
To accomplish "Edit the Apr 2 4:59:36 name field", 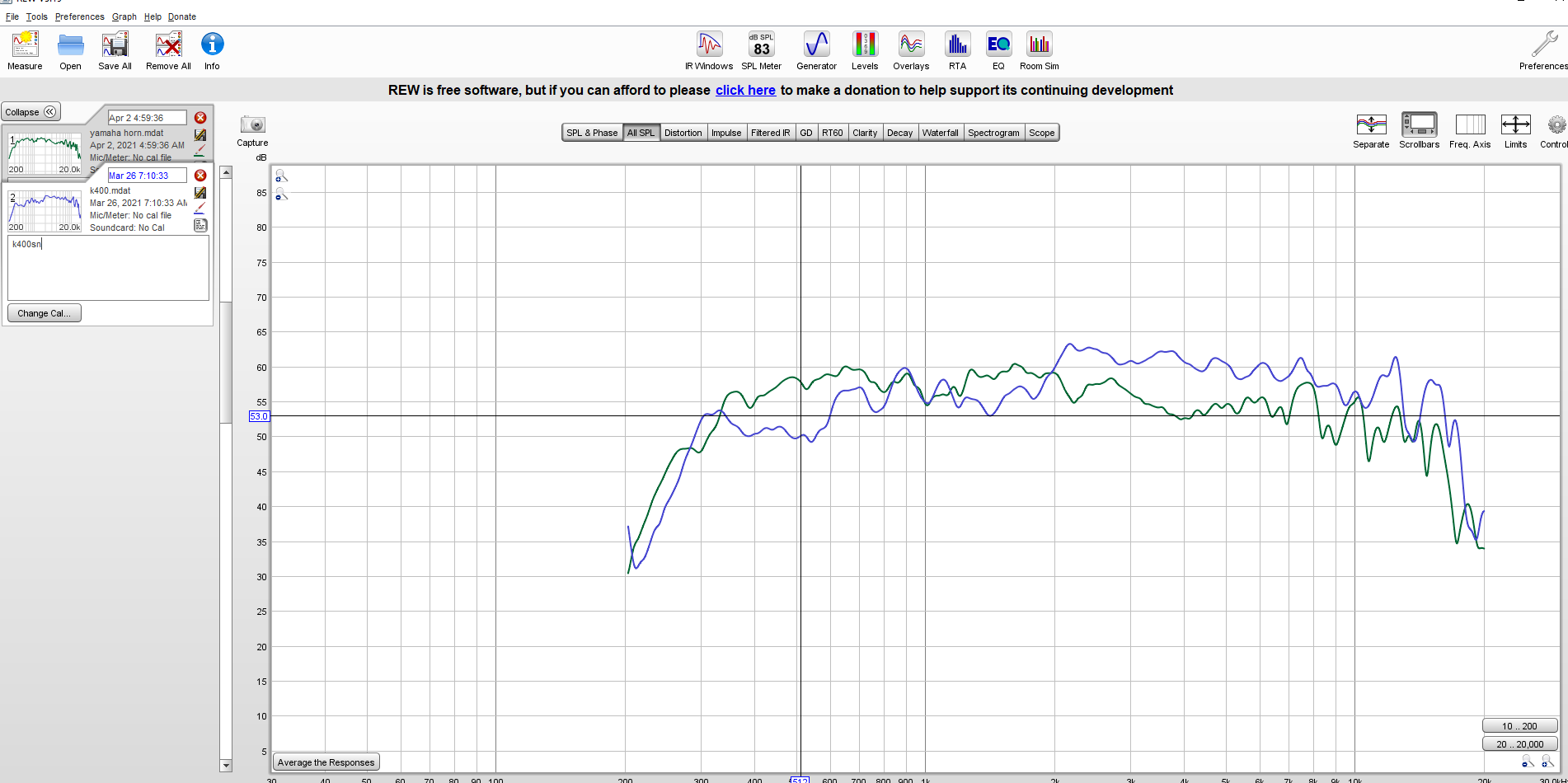I will tap(148, 118).
